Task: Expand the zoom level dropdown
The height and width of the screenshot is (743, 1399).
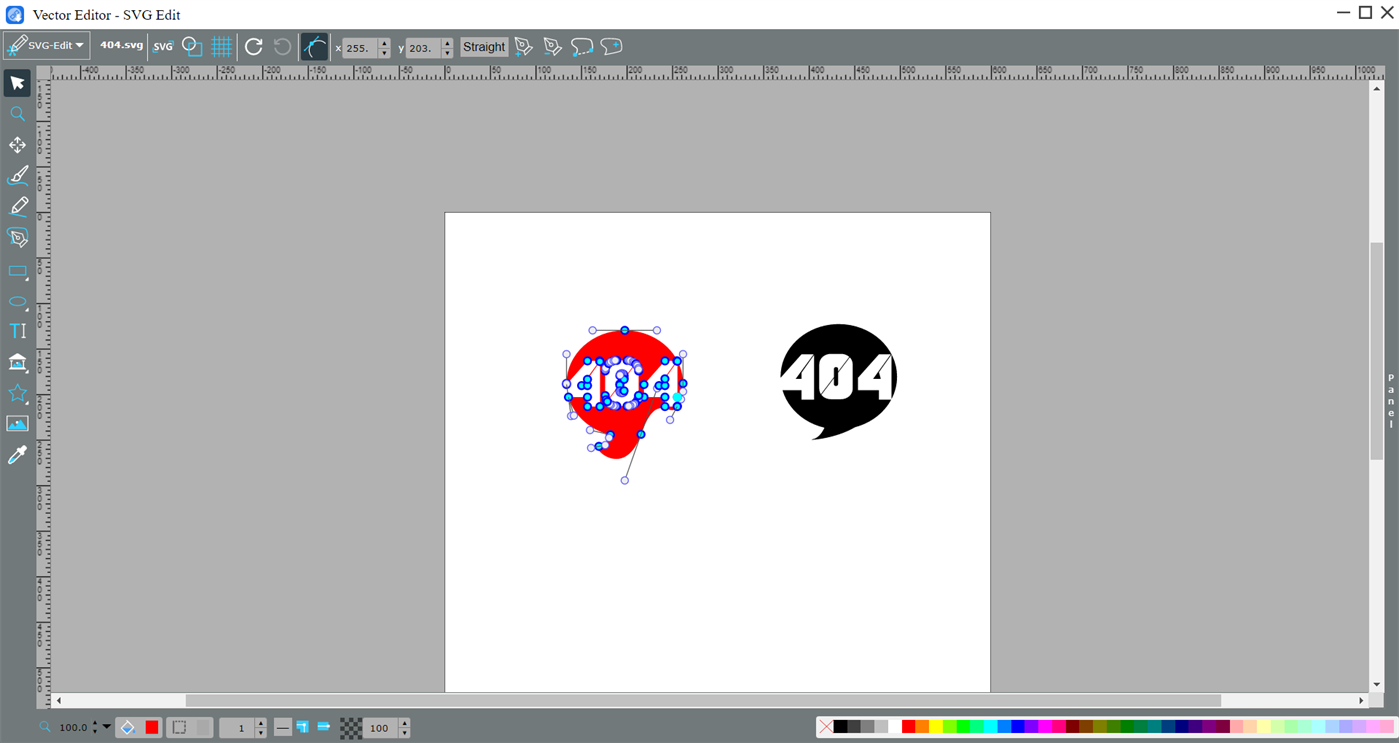Action: [106, 727]
